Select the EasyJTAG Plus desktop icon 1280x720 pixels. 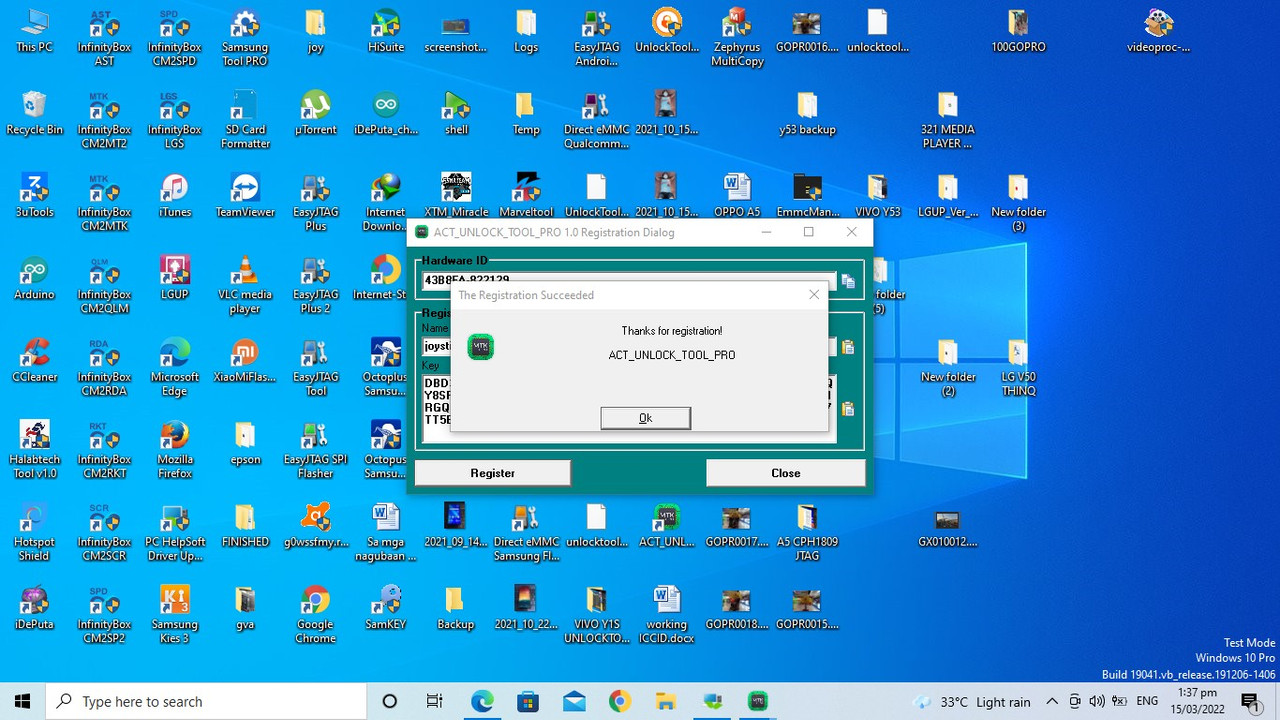[x=315, y=203]
